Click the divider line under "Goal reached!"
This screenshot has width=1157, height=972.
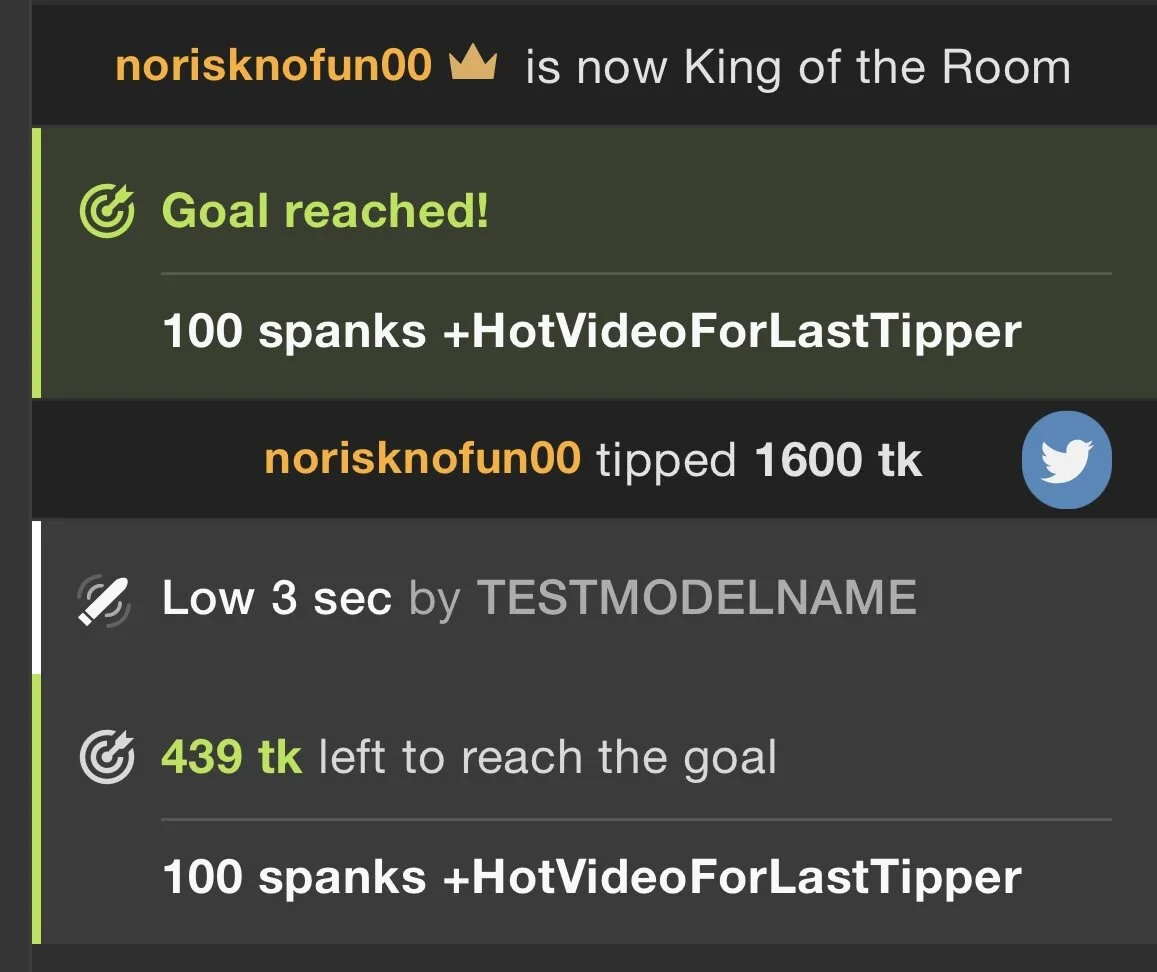click(x=636, y=273)
